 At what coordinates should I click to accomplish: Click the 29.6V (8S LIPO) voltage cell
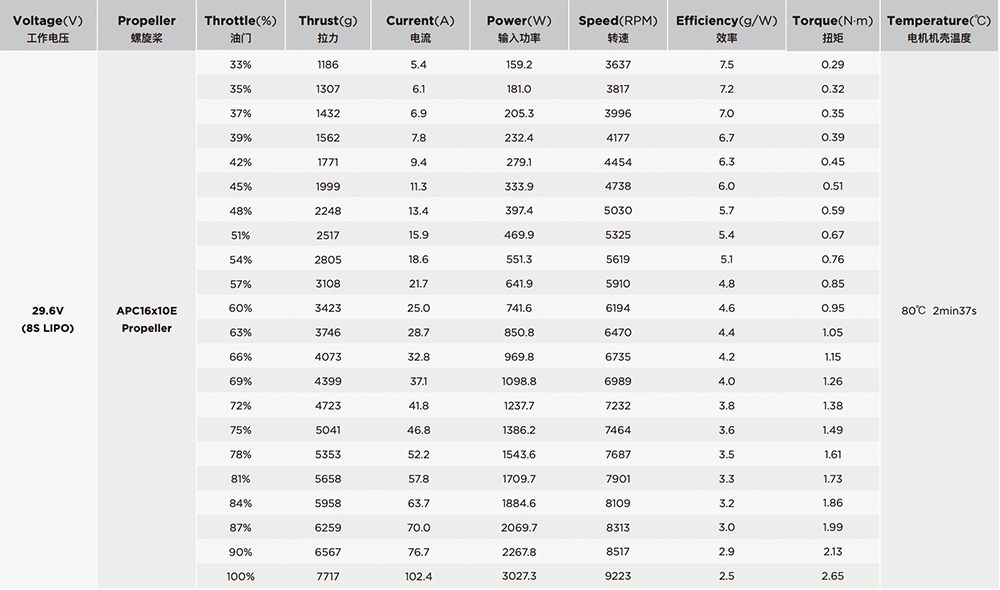(x=48, y=320)
